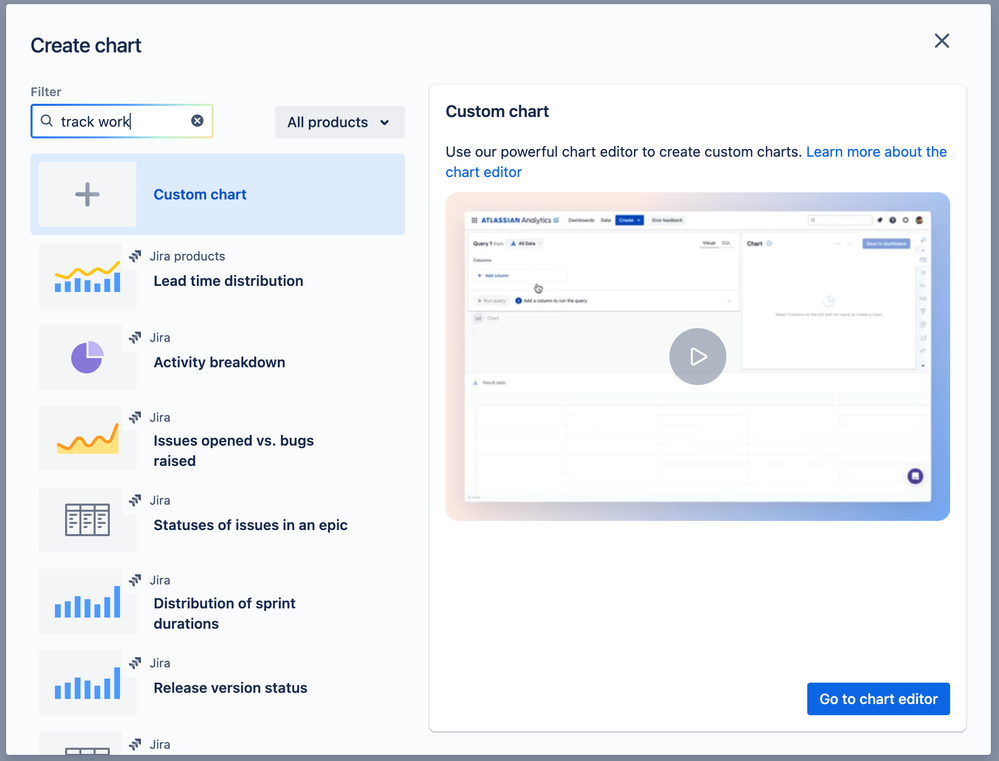Click the Go to chart editor button

[878, 699]
